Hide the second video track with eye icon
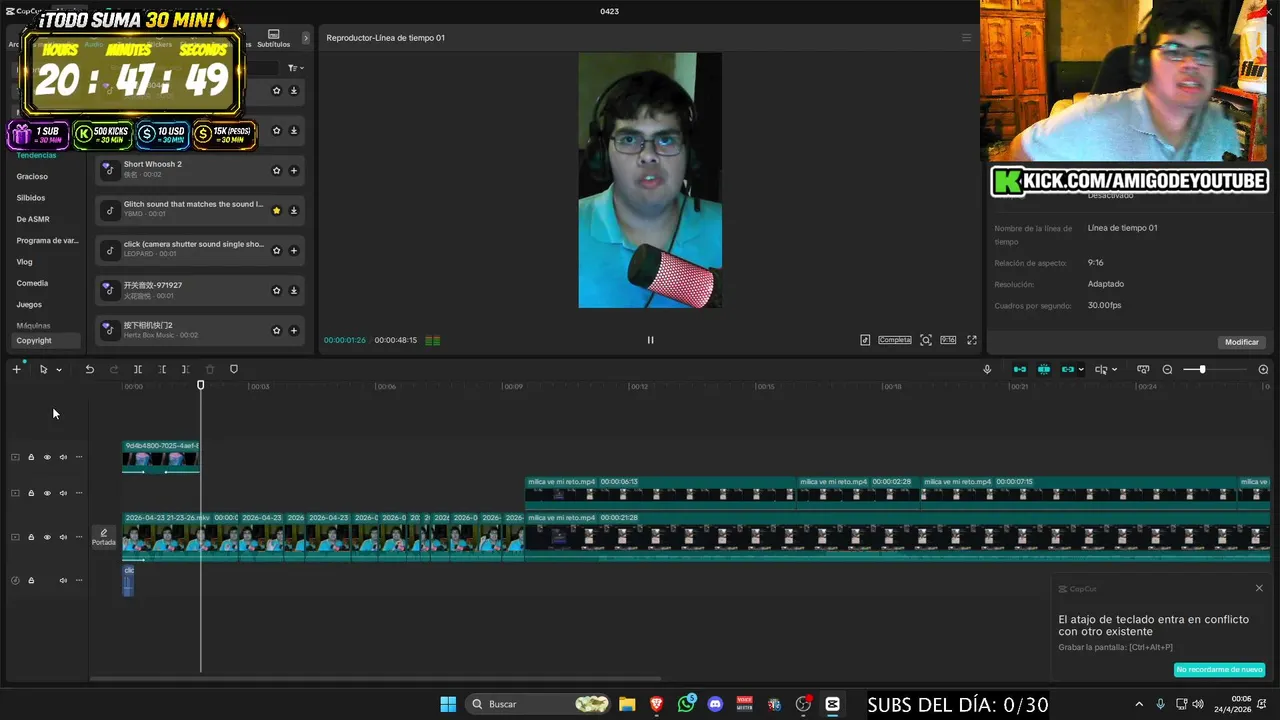Screen dimensions: 1280x720 click(x=47, y=493)
